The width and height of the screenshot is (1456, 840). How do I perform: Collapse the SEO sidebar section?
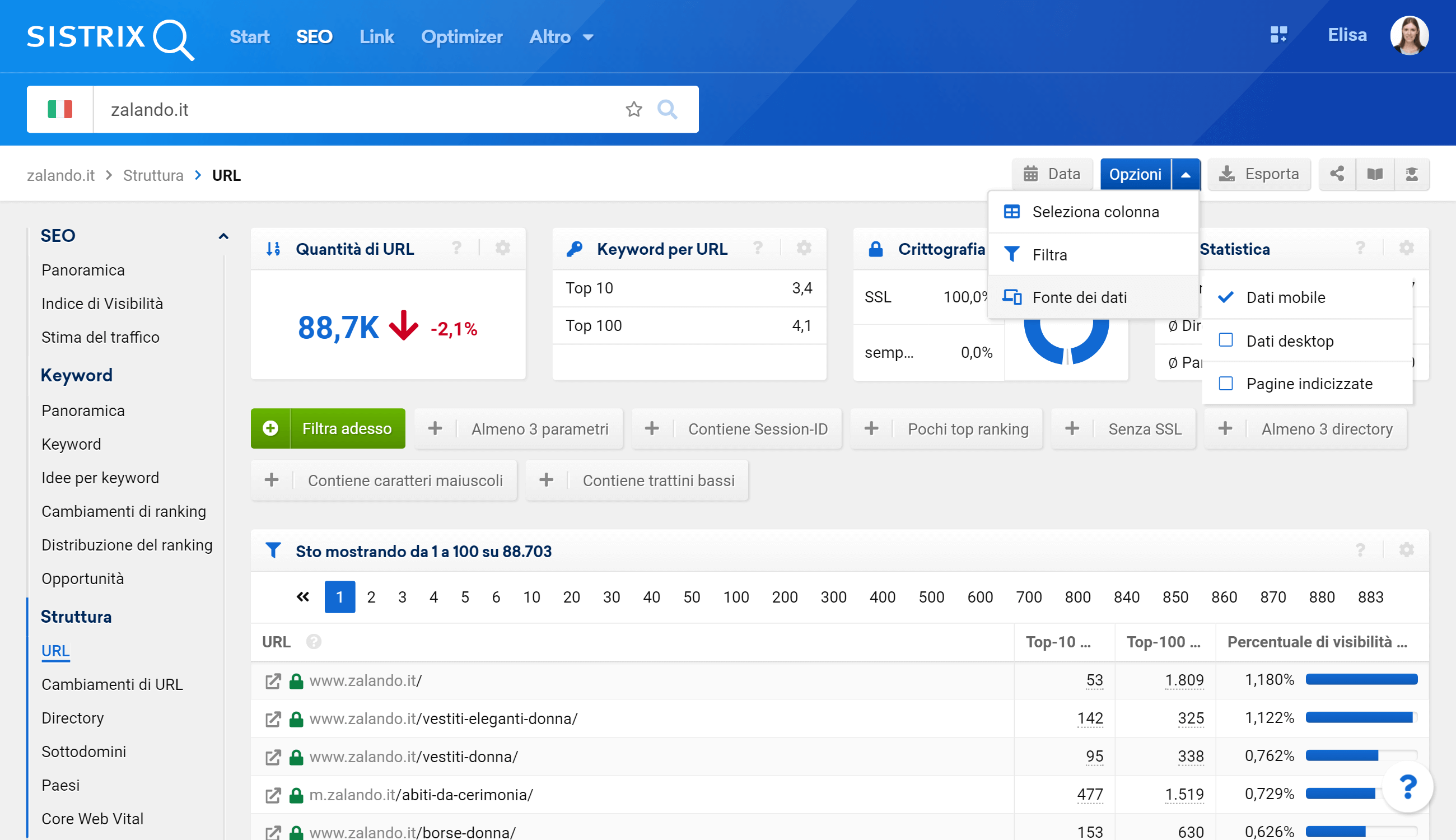click(223, 235)
